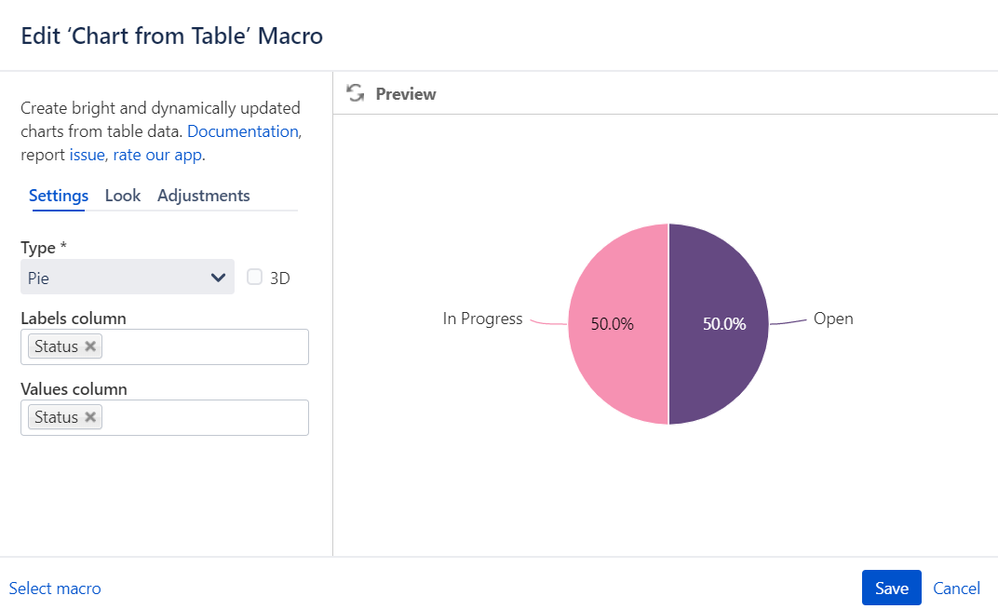Viewport: 998px width, 611px height.
Task: Cancel the macro edit
Action: (956, 588)
